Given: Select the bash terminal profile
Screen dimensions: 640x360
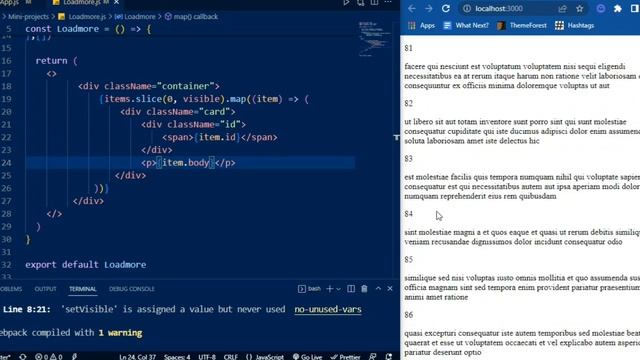Looking at the screenshot, I should point(309,289).
